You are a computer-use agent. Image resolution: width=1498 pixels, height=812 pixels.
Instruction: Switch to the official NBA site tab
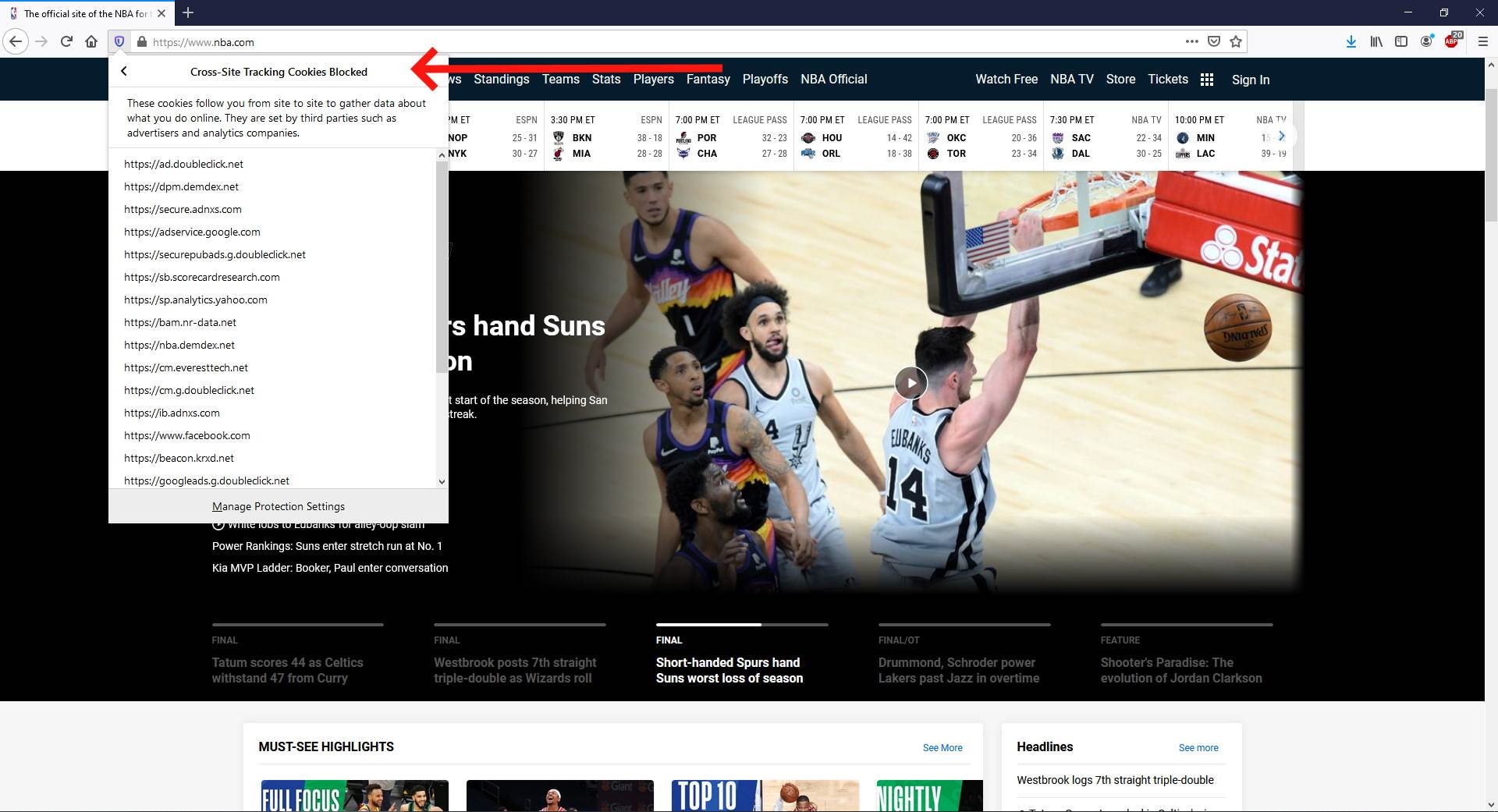[86, 13]
